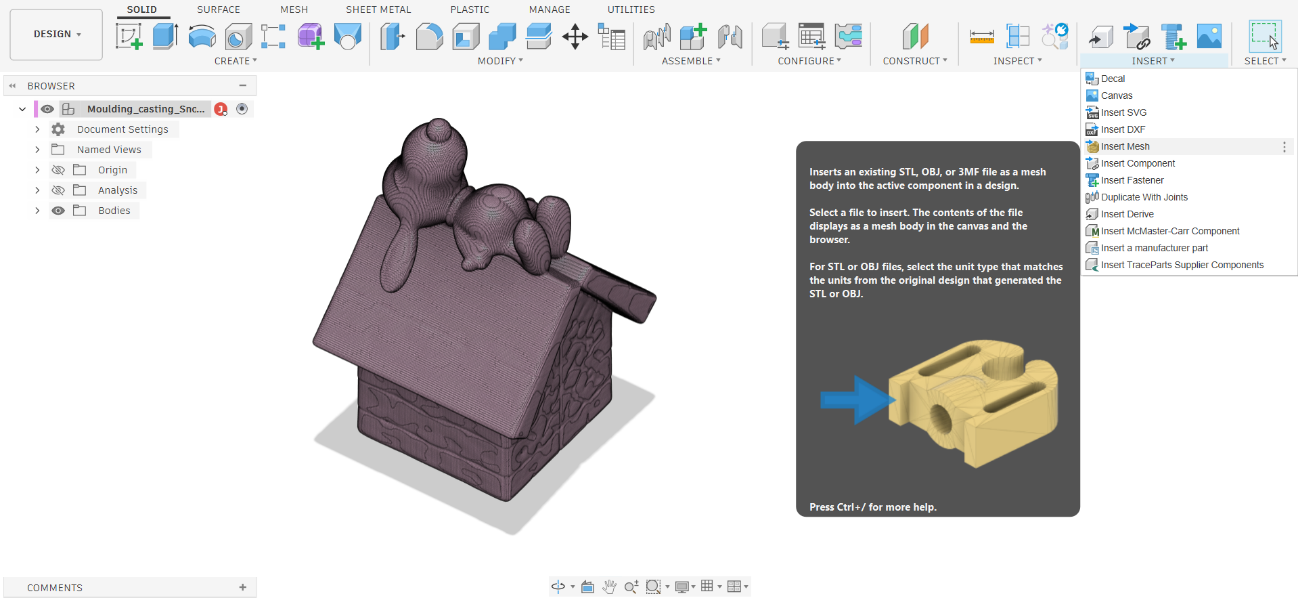Choose Insert McMaster-Carr Component
Viewport: 1298px width, 600px height.
pos(1189,231)
